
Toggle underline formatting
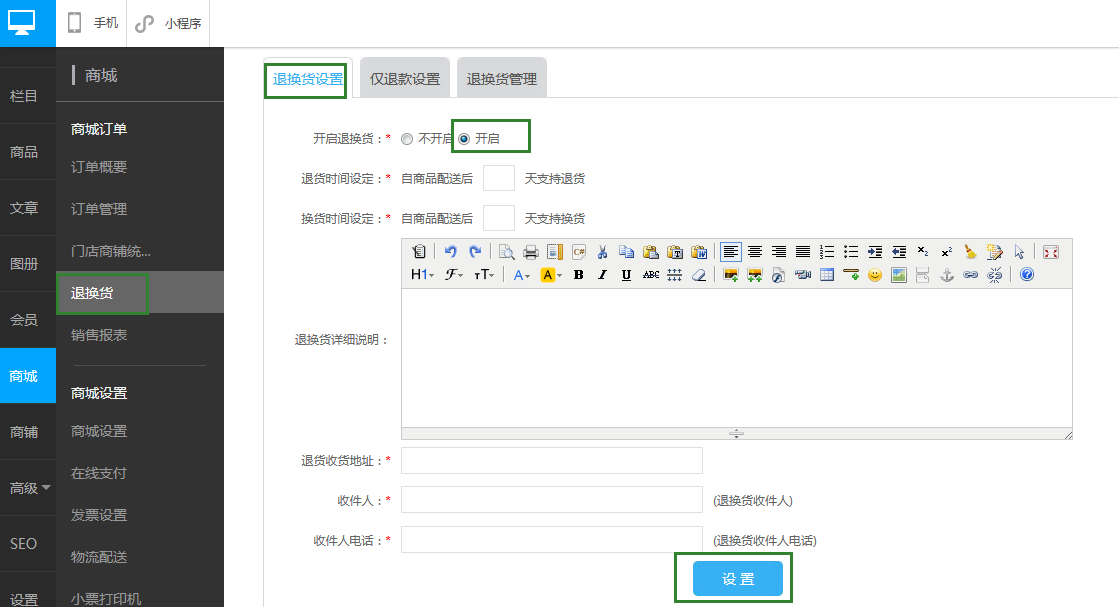626,275
